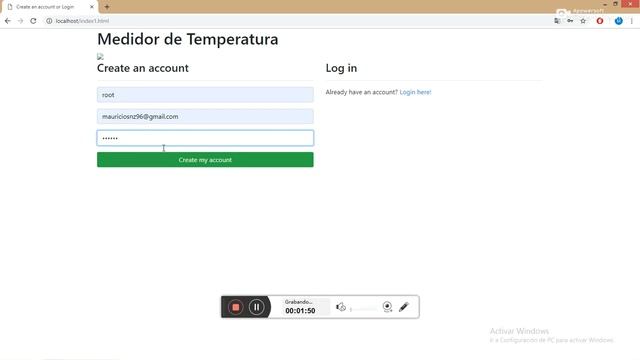640x360 pixels.
Task: Click the email field with mauriciosnz96@gmail.com
Action: point(205,116)
